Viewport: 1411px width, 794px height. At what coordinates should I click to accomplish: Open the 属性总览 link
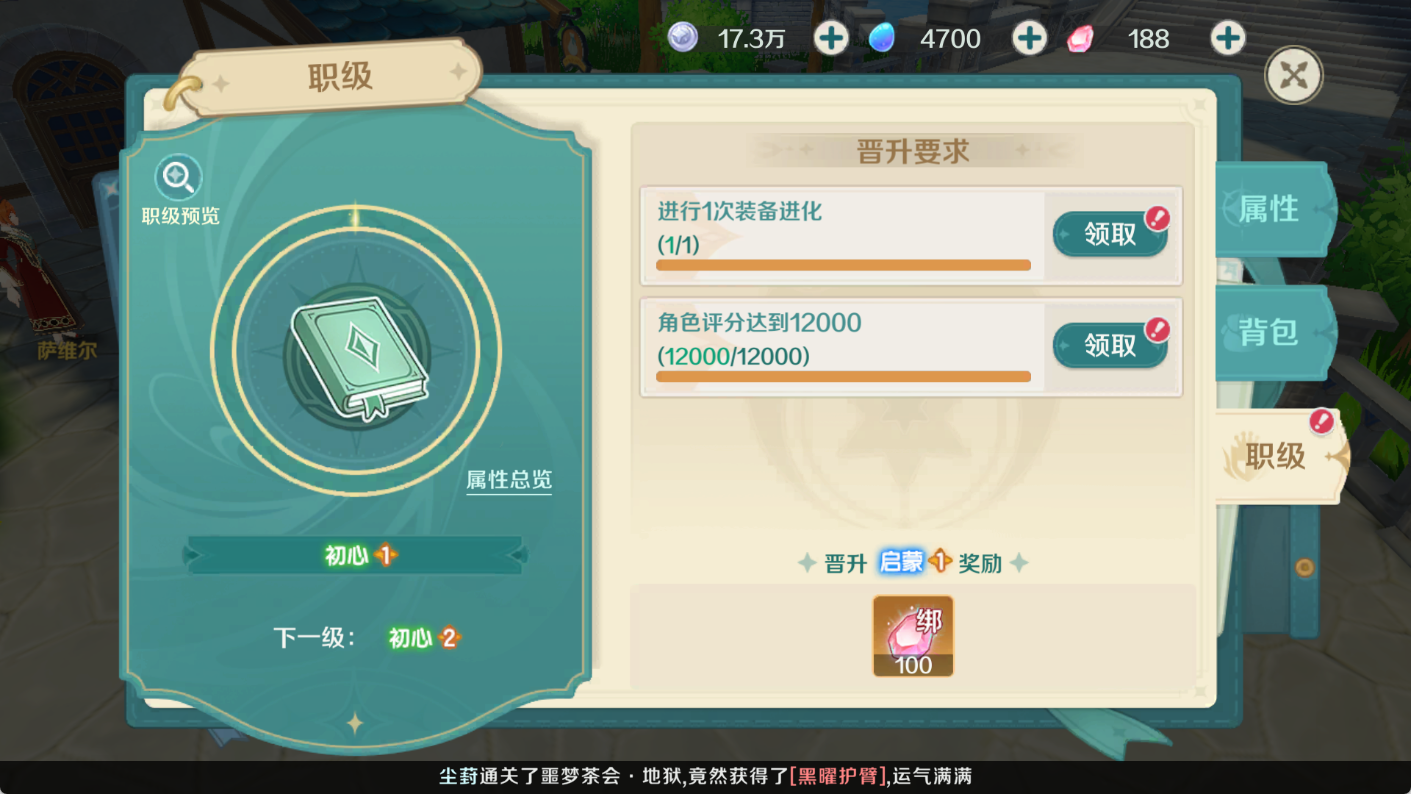click(x=509, y=480)
